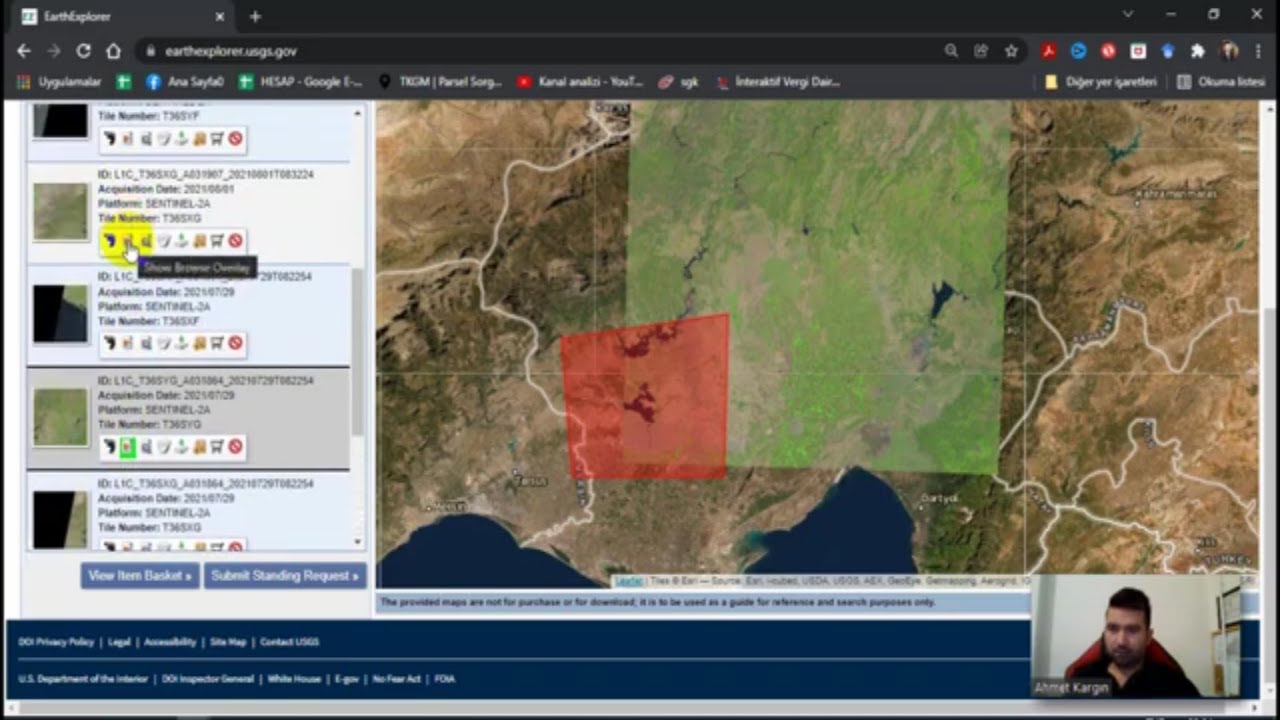The image size is (1280, 720).
Task: Open the Kanal analizi YouTube bookmark
Action: coord(580,82)
